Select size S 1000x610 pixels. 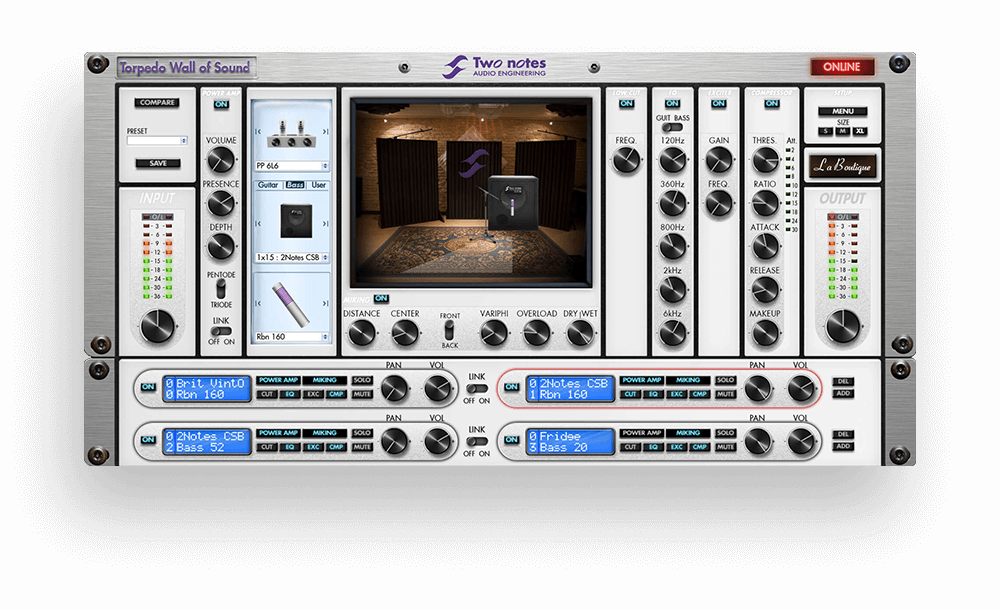(825, 131)
